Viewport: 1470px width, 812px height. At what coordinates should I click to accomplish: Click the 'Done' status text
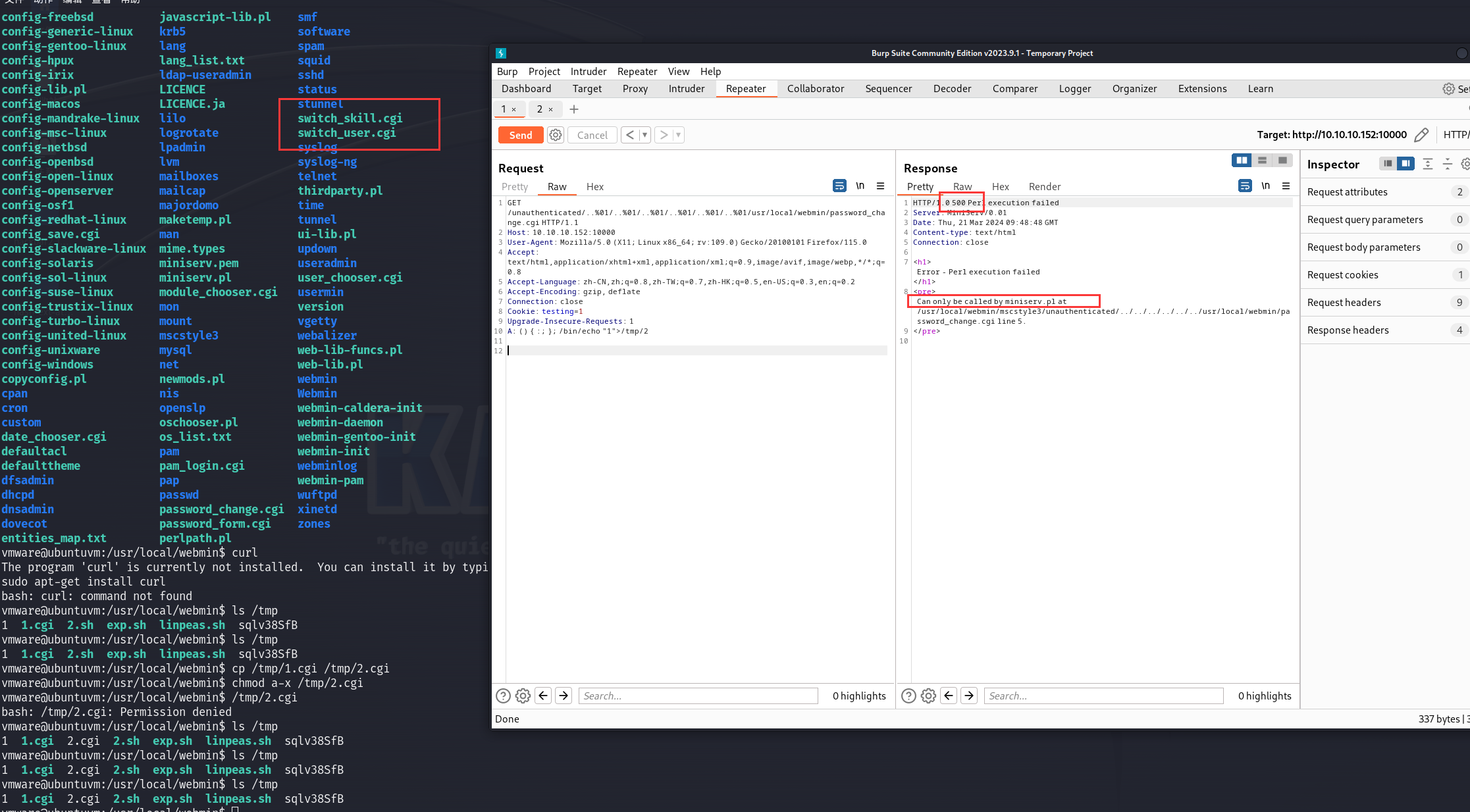pyautogui.click(x=507, y=719)
